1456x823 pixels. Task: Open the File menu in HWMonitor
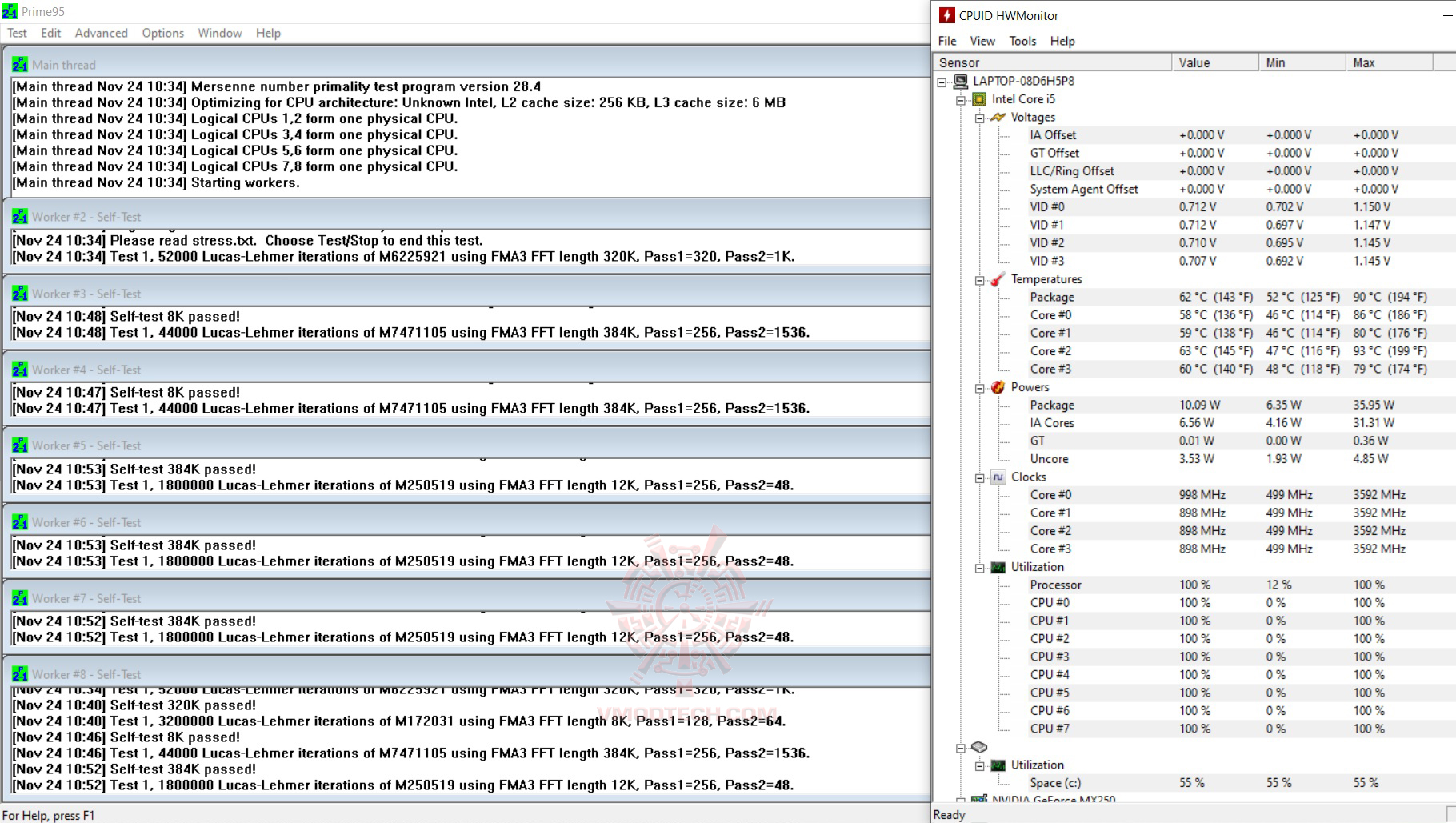(x=947, y=41)
